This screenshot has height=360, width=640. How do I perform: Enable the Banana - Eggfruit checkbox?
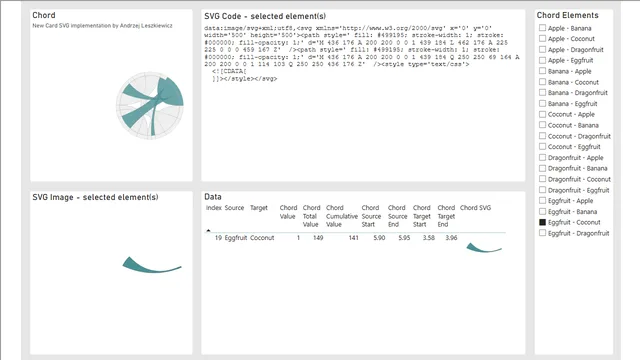[542, 103]
